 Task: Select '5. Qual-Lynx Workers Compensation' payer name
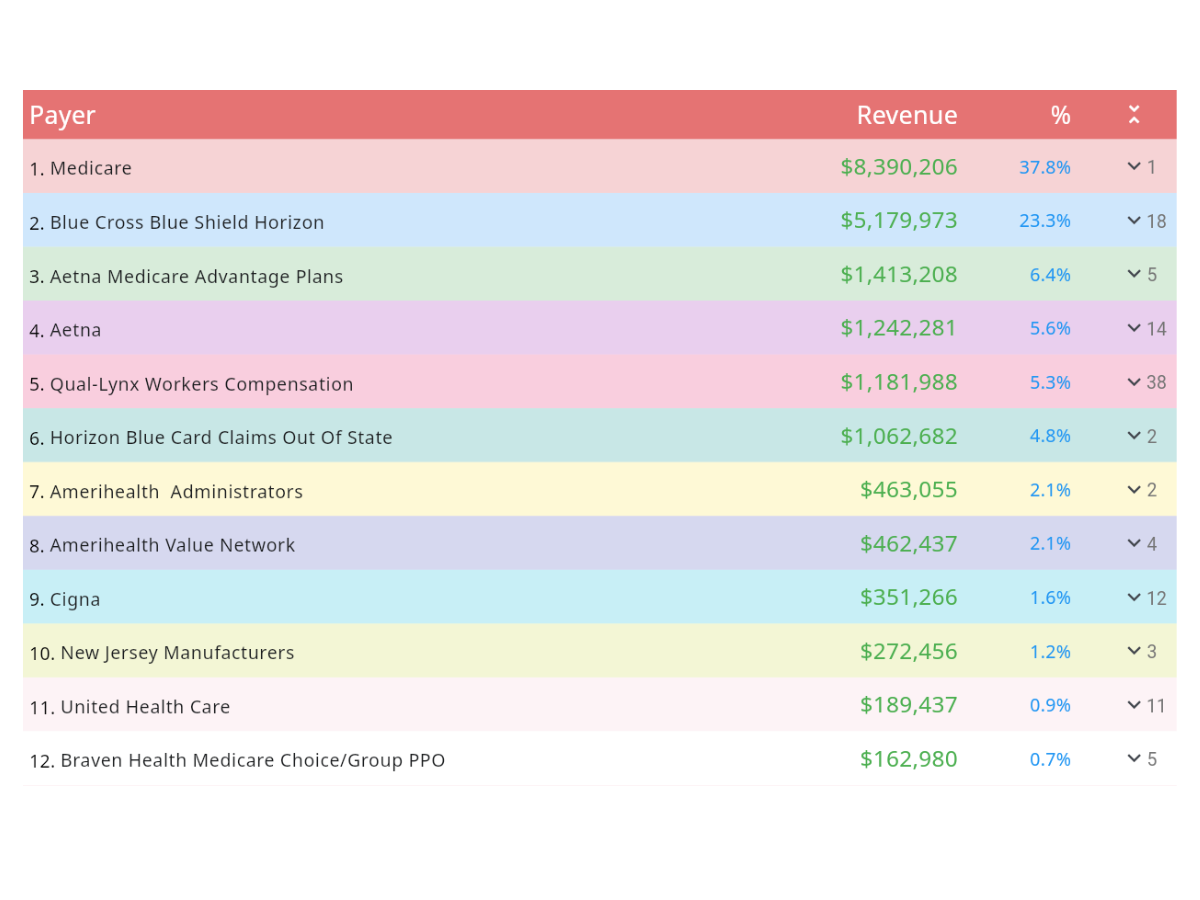[191, 384]
